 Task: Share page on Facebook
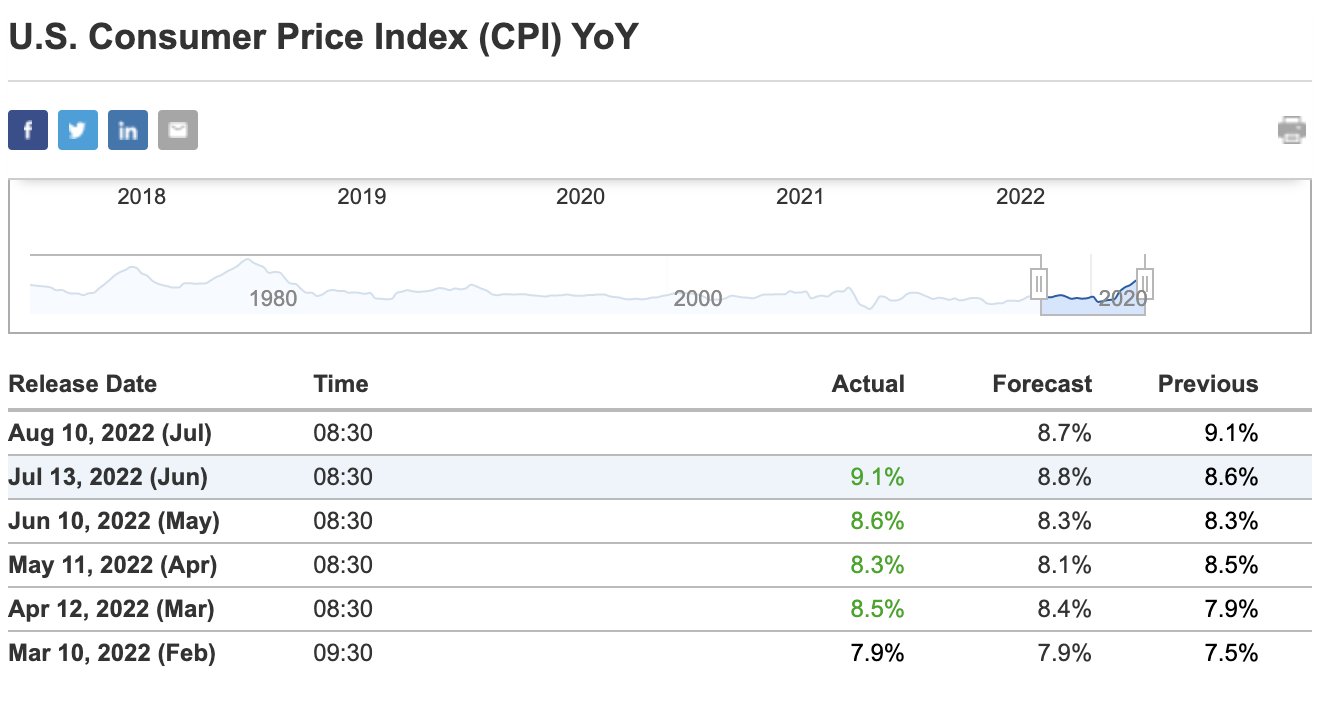[28, 130]
